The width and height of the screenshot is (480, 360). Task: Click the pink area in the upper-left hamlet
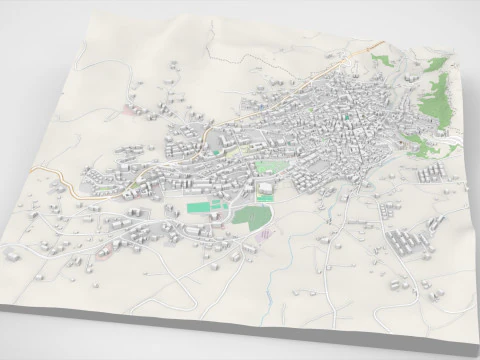[x=132, y=109]
